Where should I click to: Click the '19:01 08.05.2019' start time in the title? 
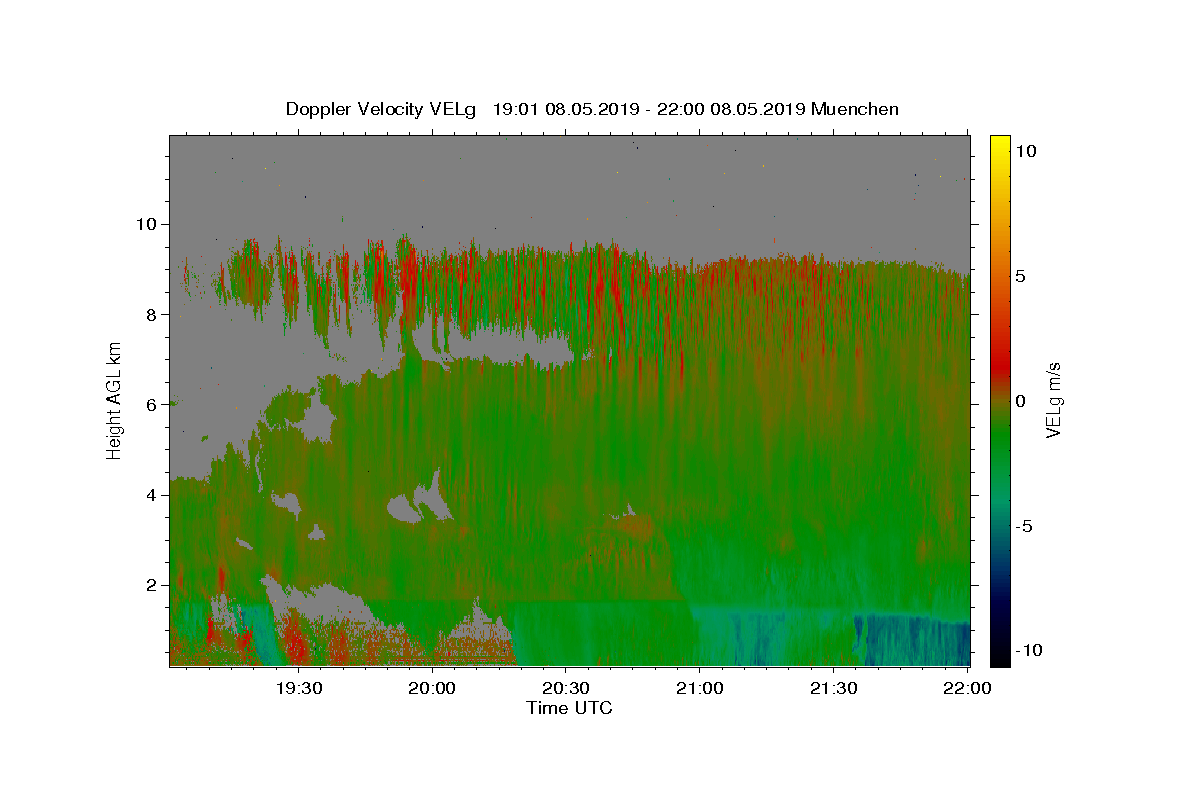click(x=564, y=109)
